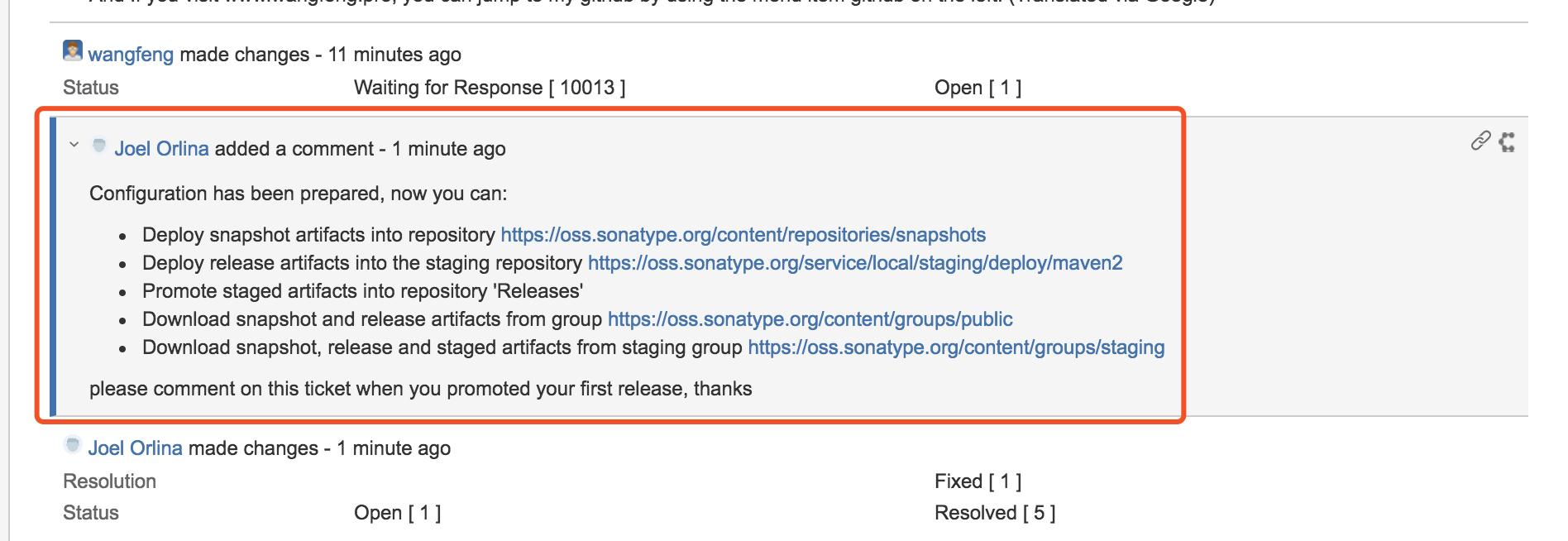The height and width of the screenshot is (541, 1568).
Task: Open the groups/public repository link
Action: tap(810, 319)
